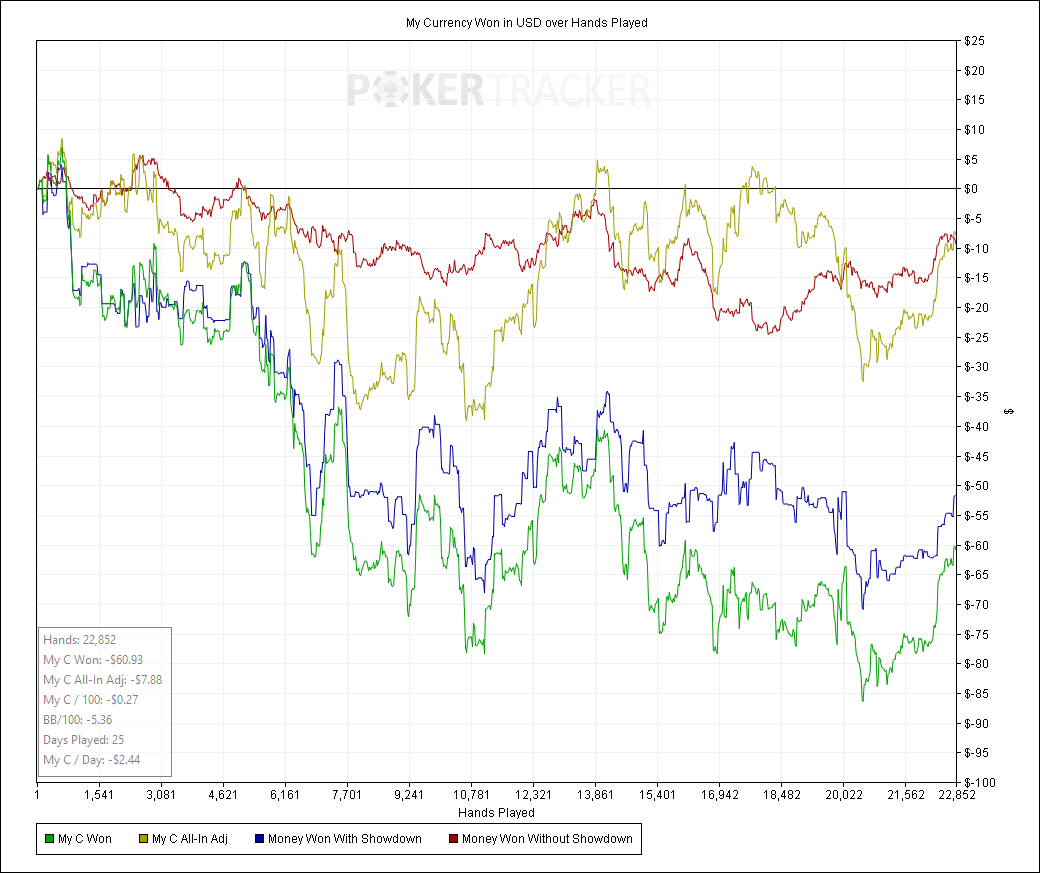
Task: Click the BB/100: -5.36 stat
Action: click(x=78, y=720)
